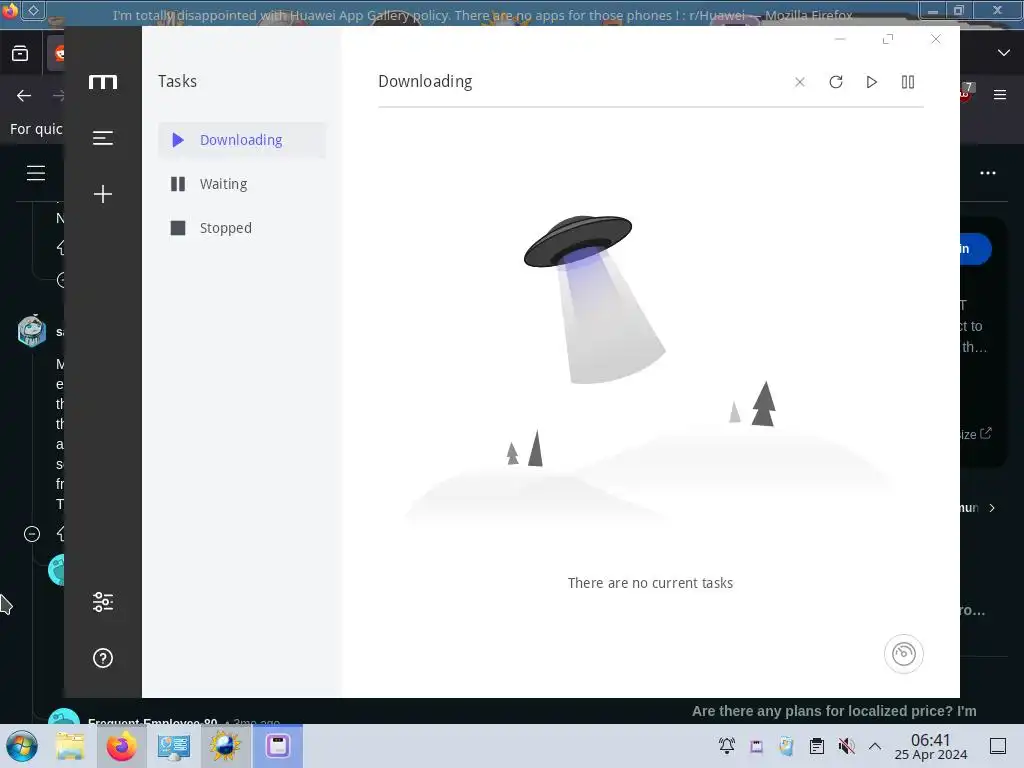Switch to Firefox in the taskbar
Viewport: 1024px width, 768px height.
[x=121, y=746]
